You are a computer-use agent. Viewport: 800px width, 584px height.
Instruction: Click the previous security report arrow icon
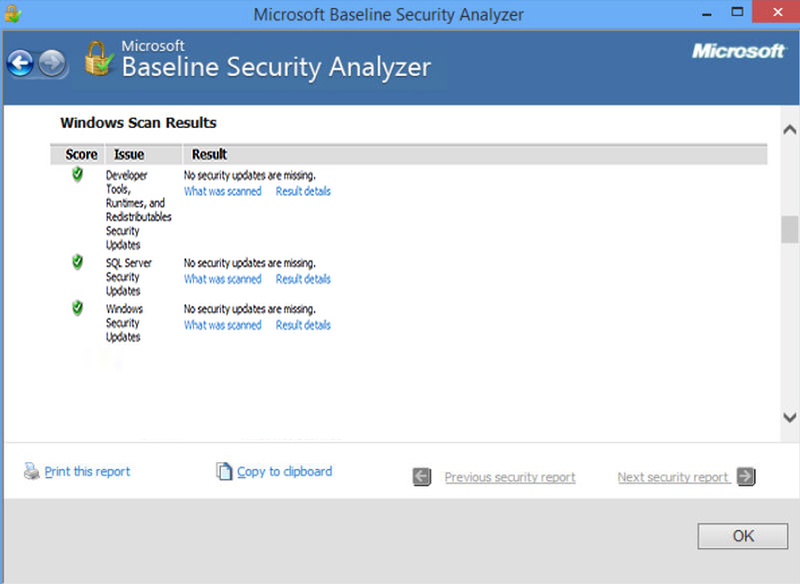point(422,477)
